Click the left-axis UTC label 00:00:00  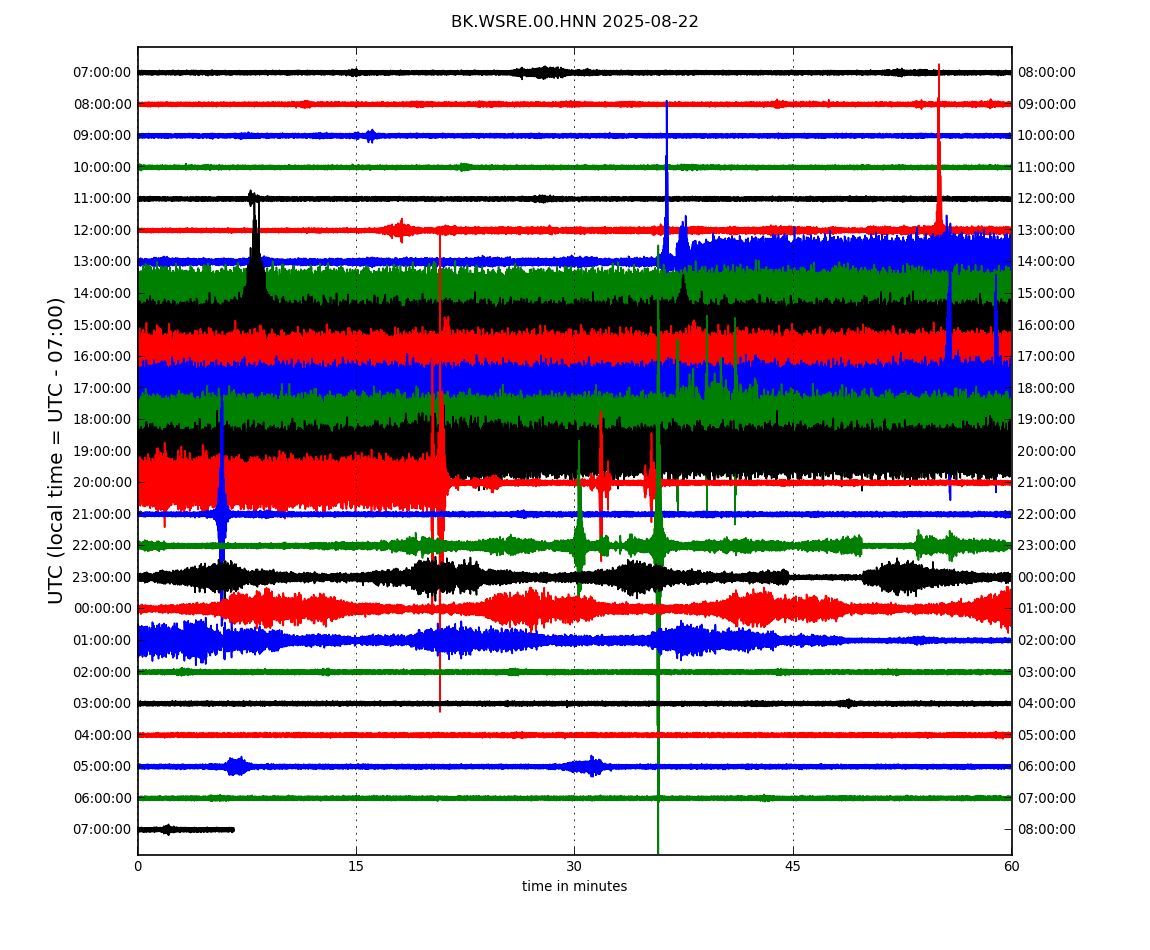102,609
